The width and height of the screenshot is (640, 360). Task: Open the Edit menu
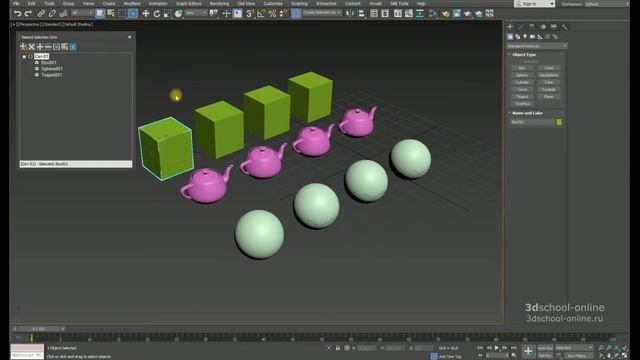31,4
